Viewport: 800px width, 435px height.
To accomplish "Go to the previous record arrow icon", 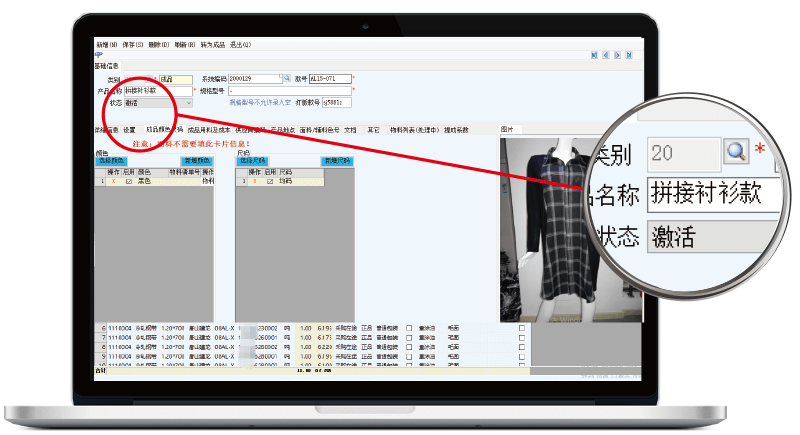I will tap(606, 55).
